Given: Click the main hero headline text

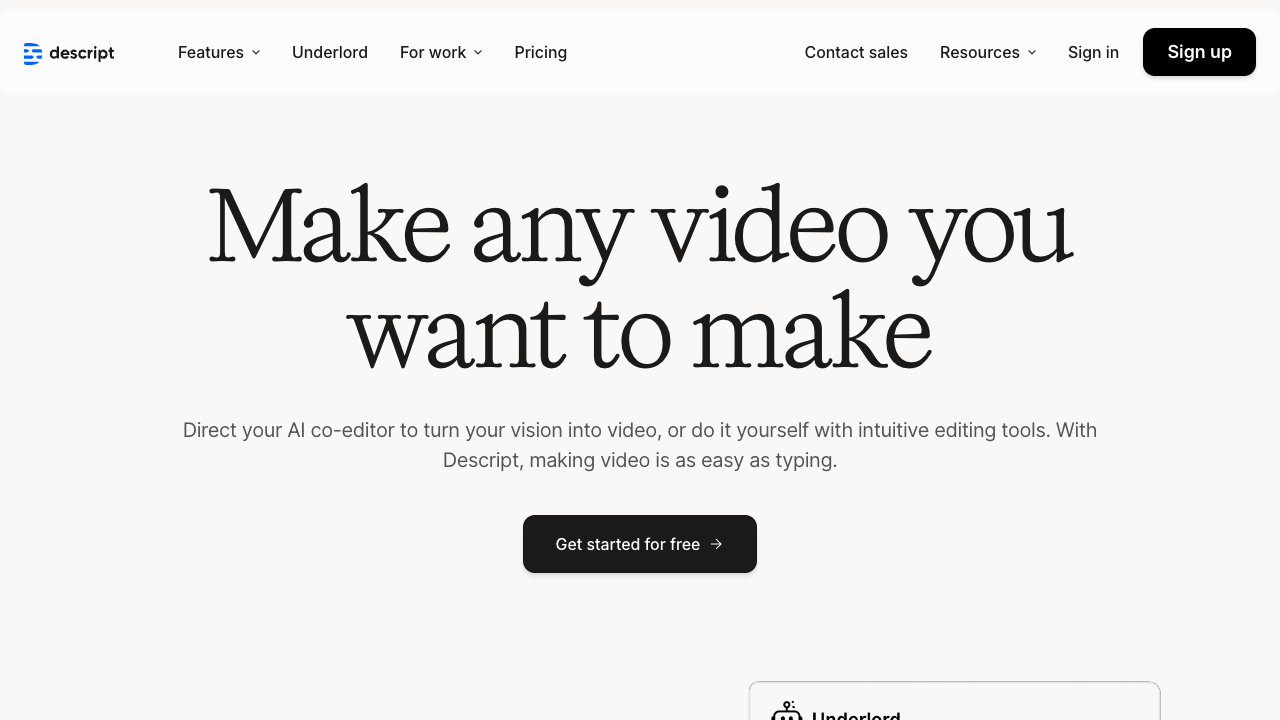Looking at the screenshot, I should [x=640, y=275].
